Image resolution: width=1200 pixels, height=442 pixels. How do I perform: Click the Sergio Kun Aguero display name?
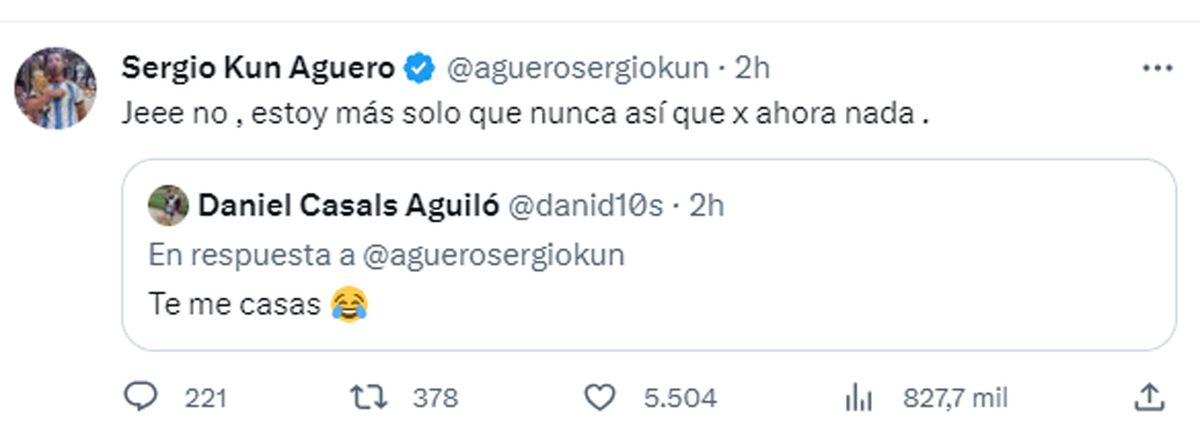coord(258,69)
